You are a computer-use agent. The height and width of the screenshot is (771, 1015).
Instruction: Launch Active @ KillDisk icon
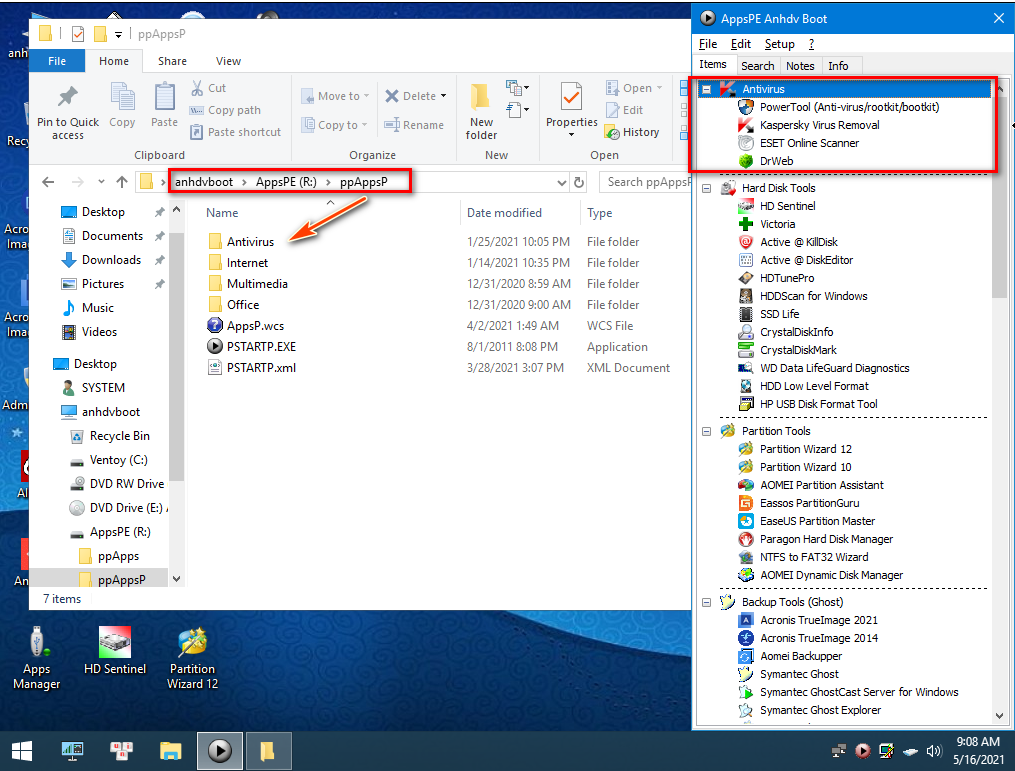pyautogui.click(x=746, y=242)
